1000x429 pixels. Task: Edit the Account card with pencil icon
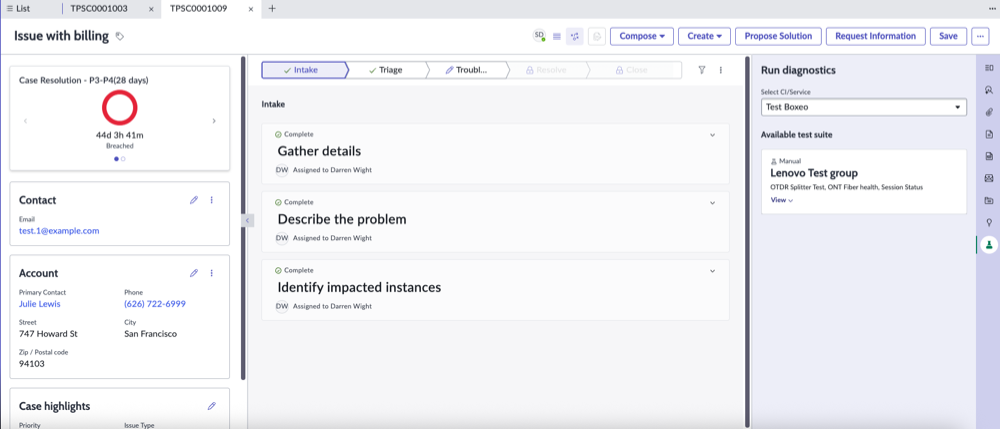(x=194, y=273)
